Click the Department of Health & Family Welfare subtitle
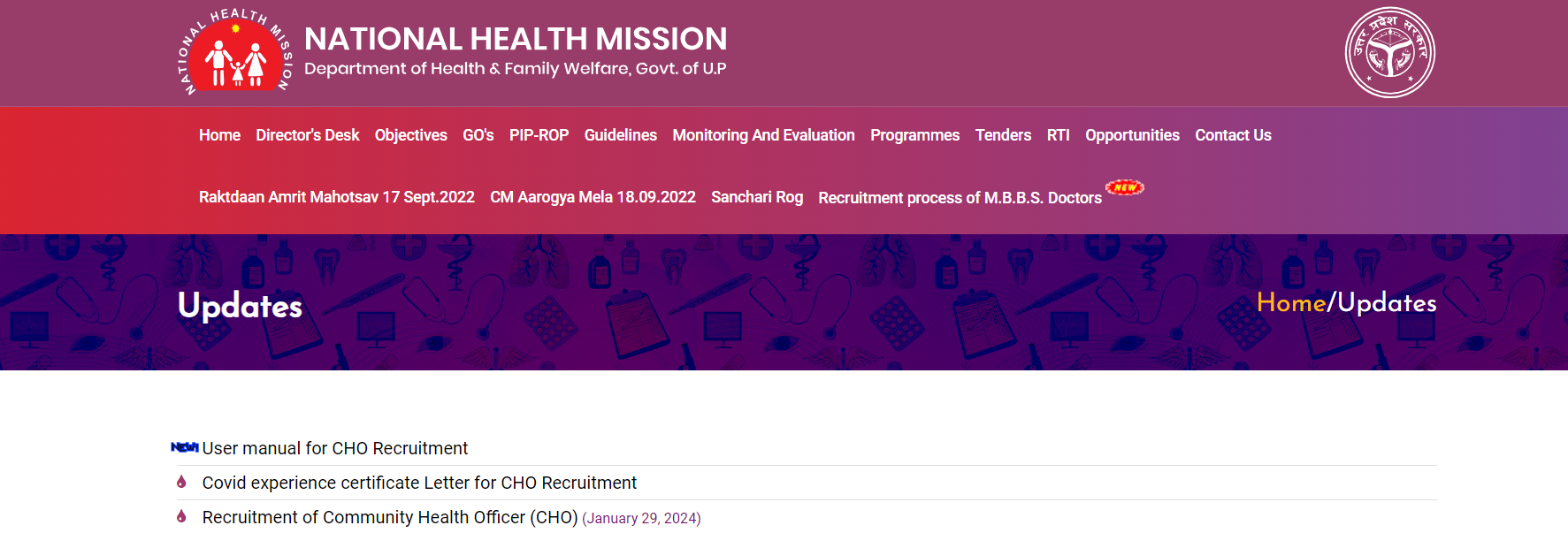 click(x=516, y=69)
